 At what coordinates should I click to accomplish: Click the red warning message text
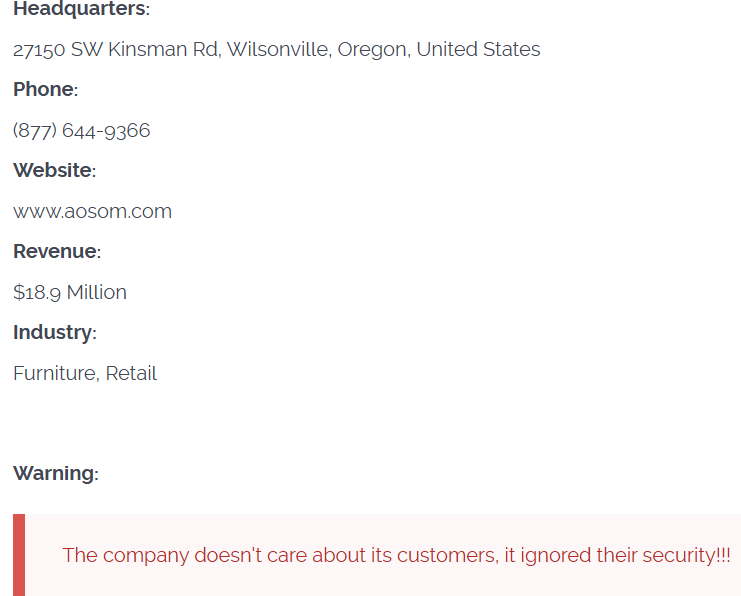point(396,555)
